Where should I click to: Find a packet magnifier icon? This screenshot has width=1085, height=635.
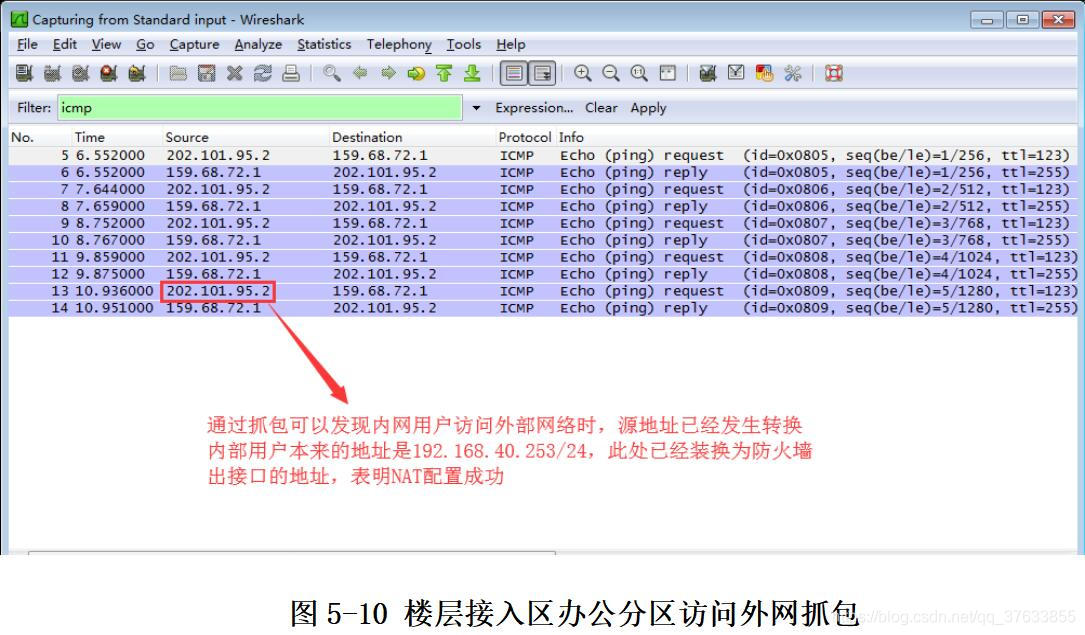tap(331, 73)
